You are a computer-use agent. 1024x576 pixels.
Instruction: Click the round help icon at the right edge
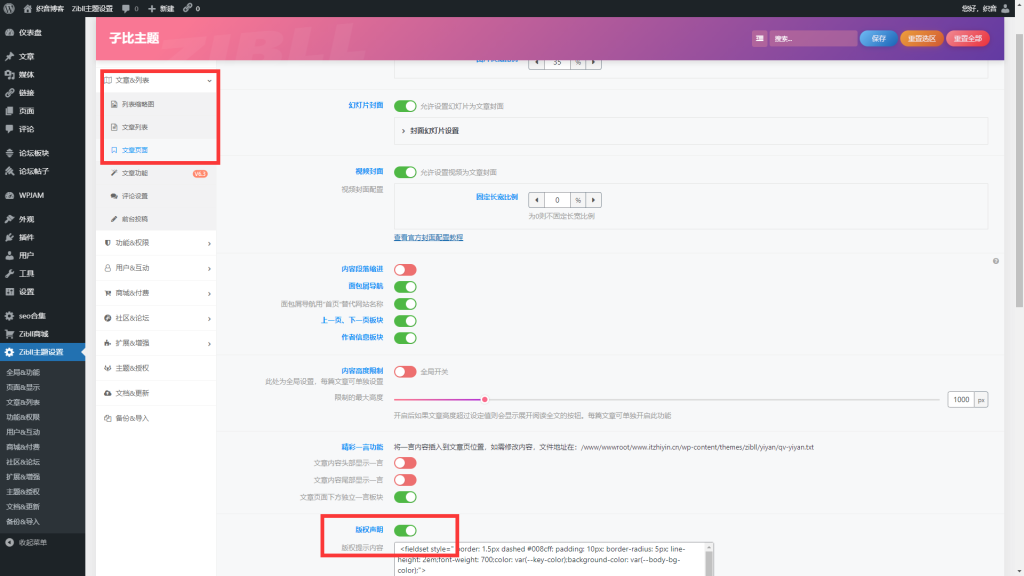(996, 261)
